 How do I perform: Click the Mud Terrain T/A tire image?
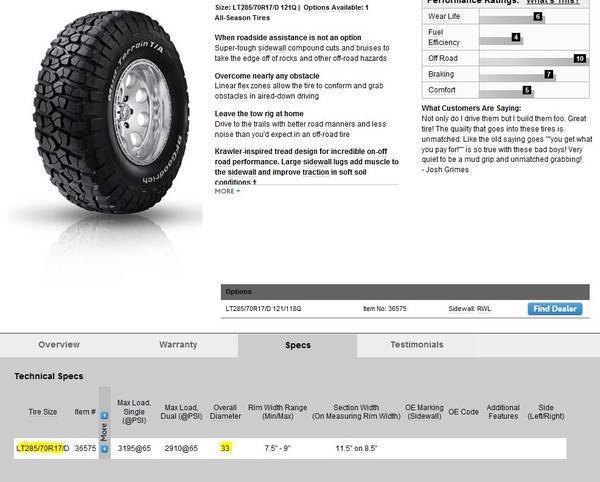click(111, 112)
